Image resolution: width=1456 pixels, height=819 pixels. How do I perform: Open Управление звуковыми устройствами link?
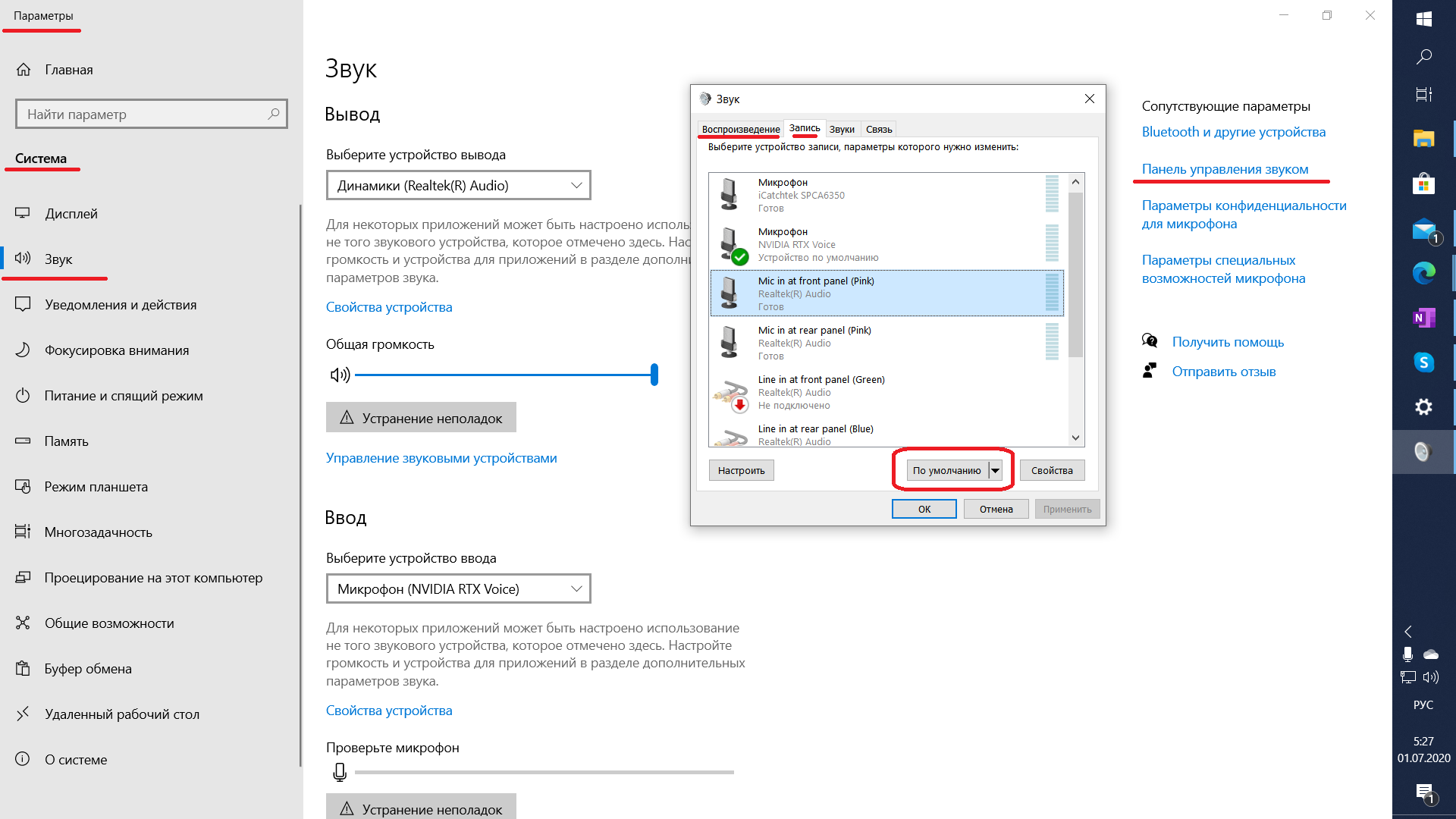pos(441,459)
